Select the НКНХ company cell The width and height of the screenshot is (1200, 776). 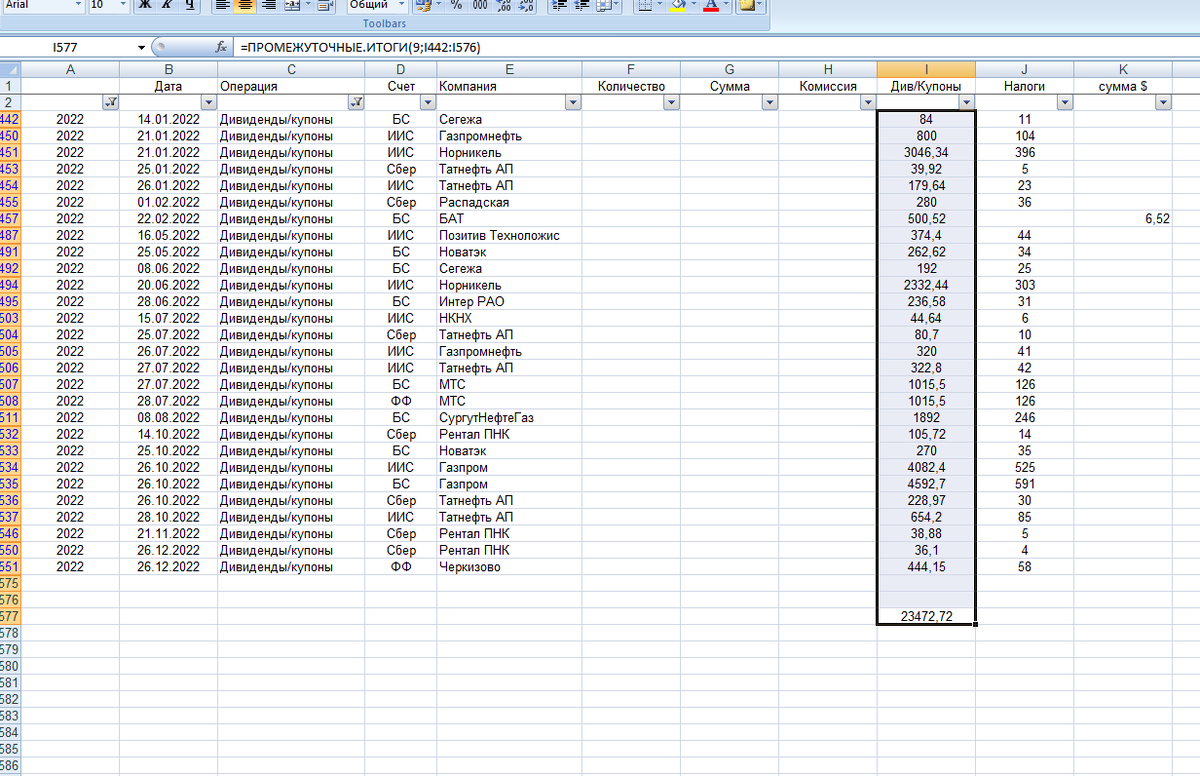click(x=509, y=318)
